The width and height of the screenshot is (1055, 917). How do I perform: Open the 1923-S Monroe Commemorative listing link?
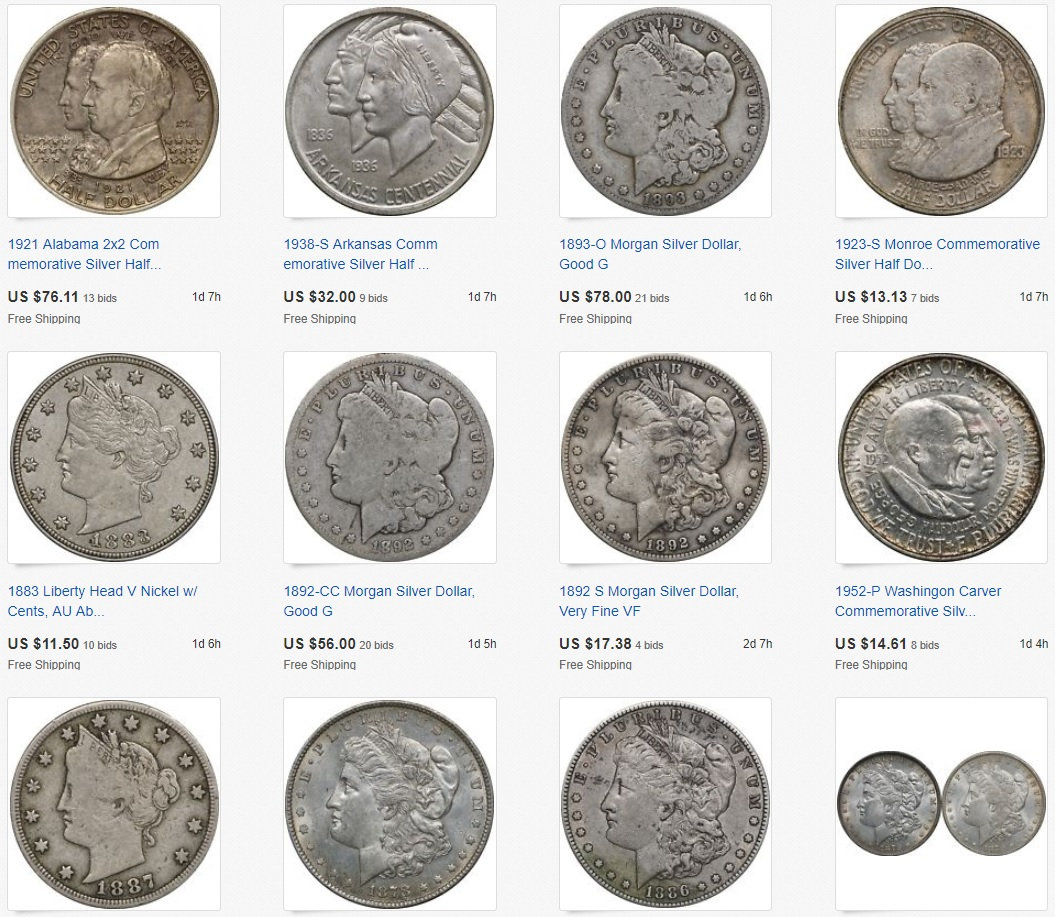(937, 254)
